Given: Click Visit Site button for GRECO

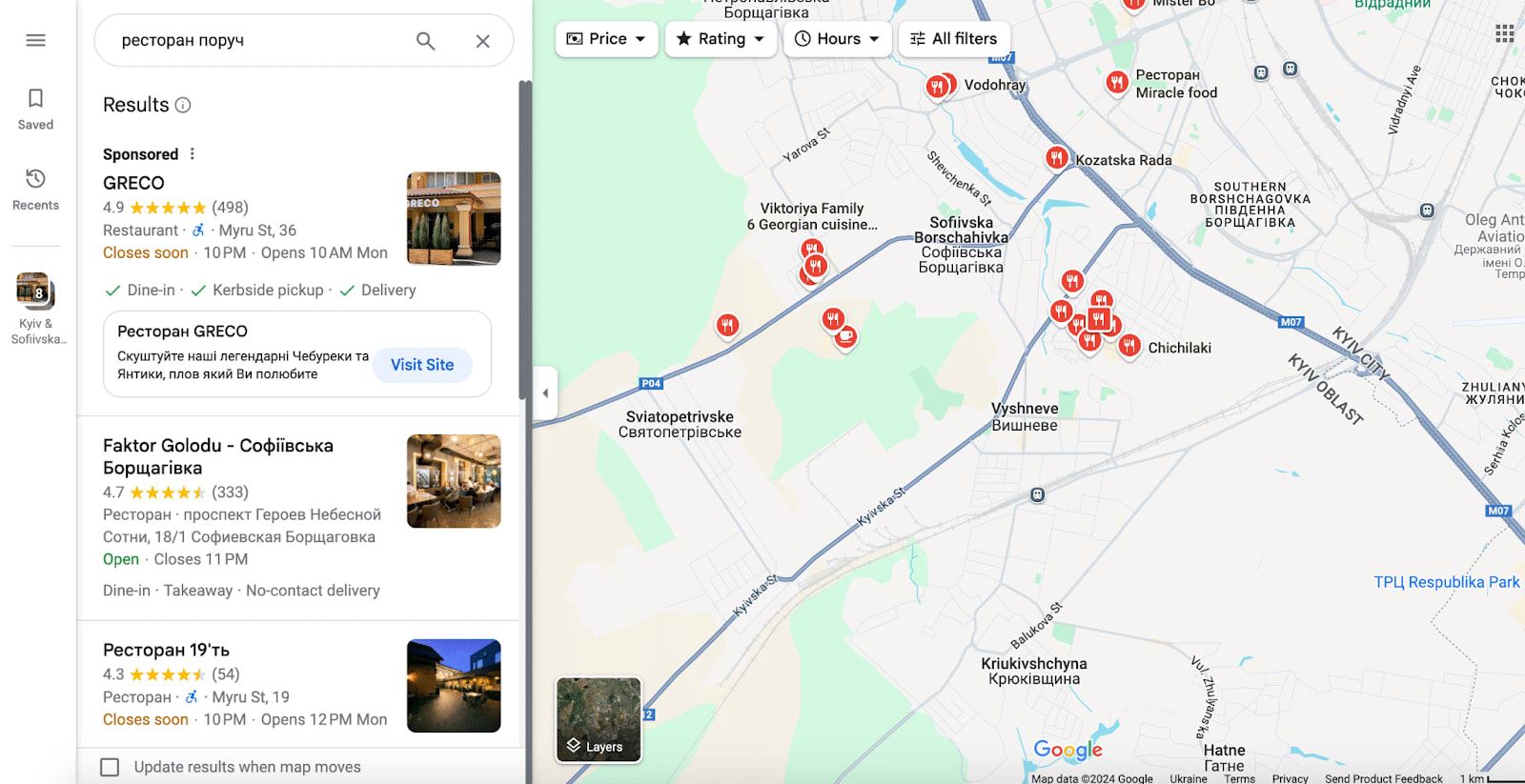Looking at the screenshot, I should 422,365.
